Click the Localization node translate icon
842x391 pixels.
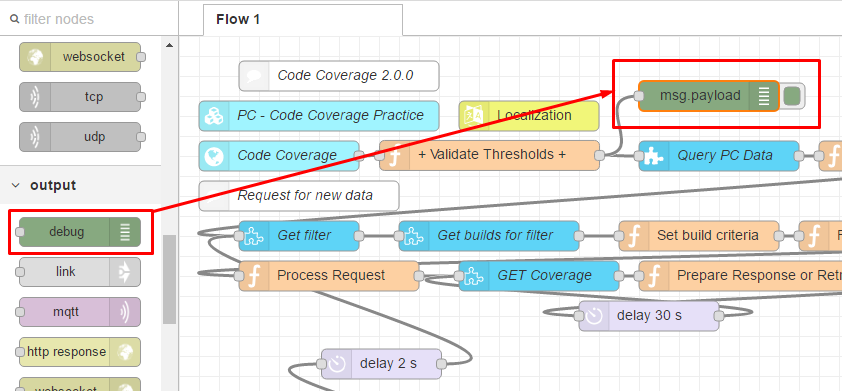(474, 115)
